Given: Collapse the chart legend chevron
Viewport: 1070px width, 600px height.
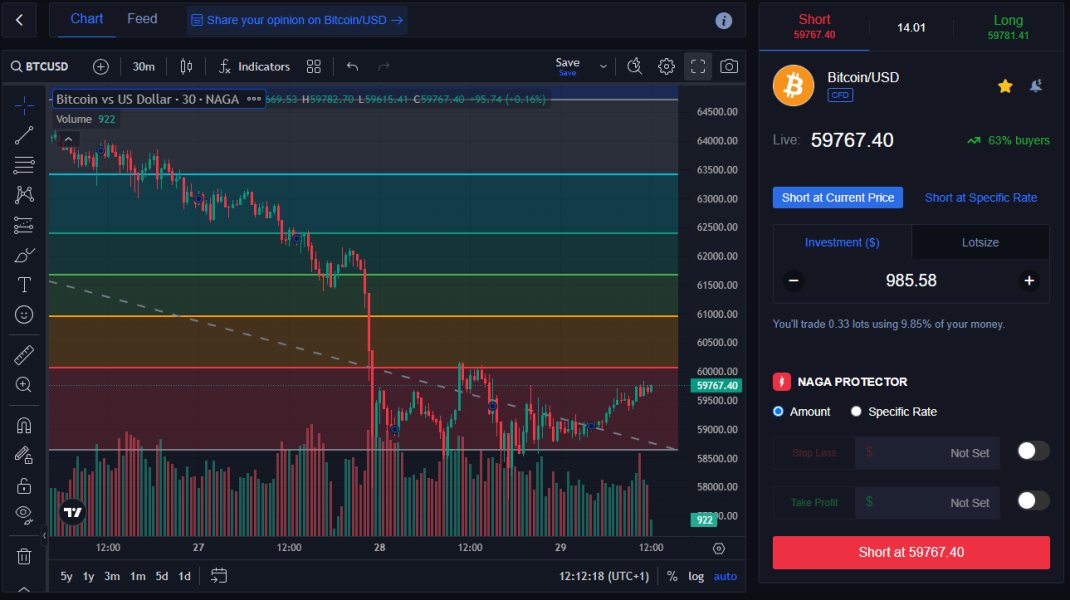Looking at the screenshot, I should point(67,139).
